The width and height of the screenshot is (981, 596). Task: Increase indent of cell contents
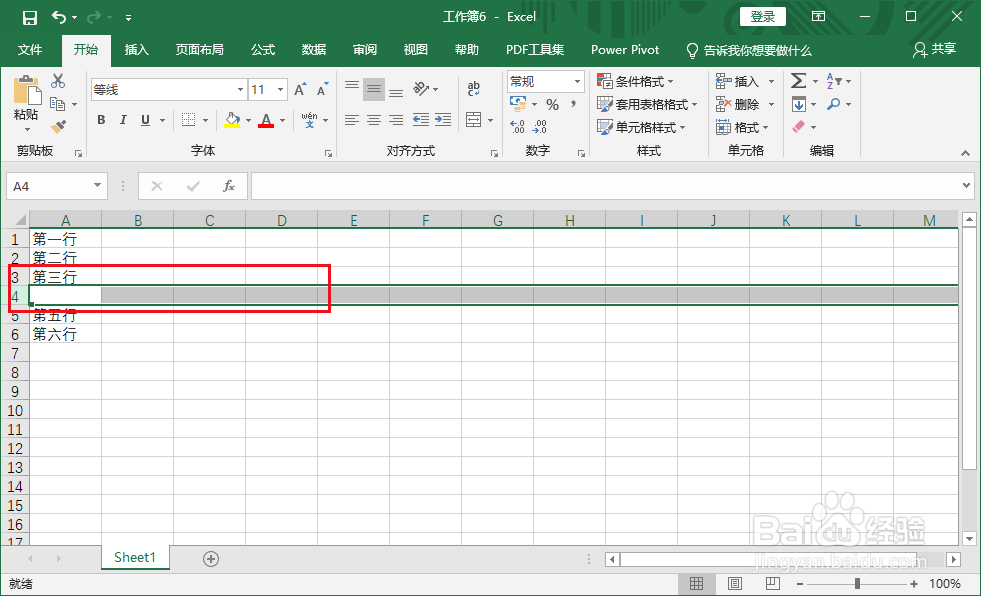pyautogui.click(x=443, y=119)
